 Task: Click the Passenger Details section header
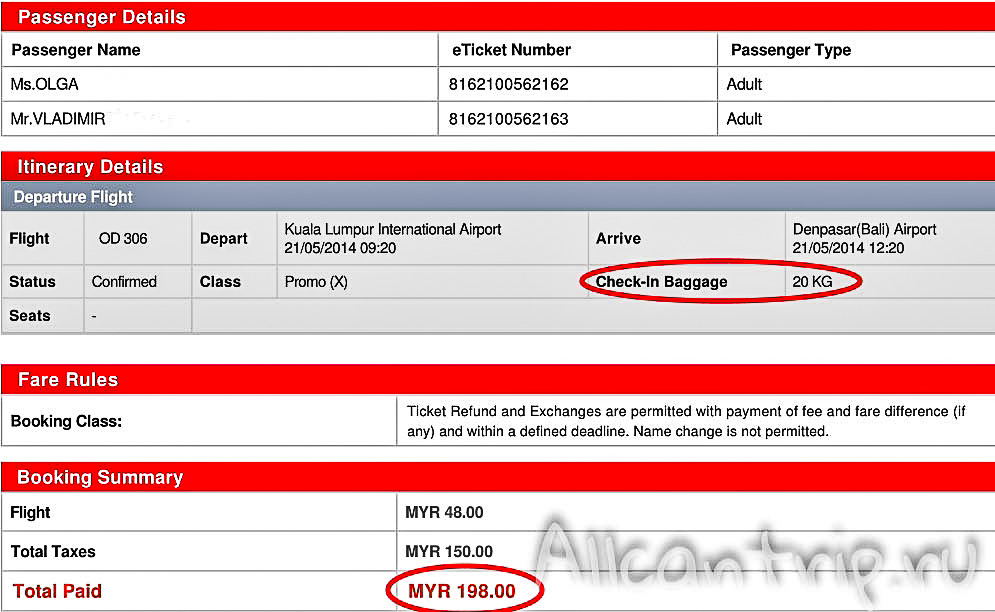(x=102, y=17)
